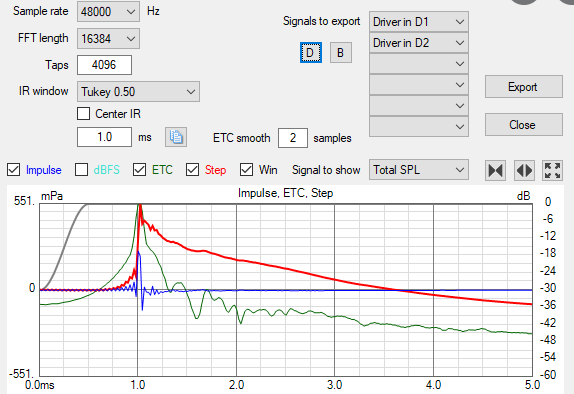The width and height of the screenshot is (574, 394).
Task: Check the Center IR checkbox
Action: coord(83,114)
